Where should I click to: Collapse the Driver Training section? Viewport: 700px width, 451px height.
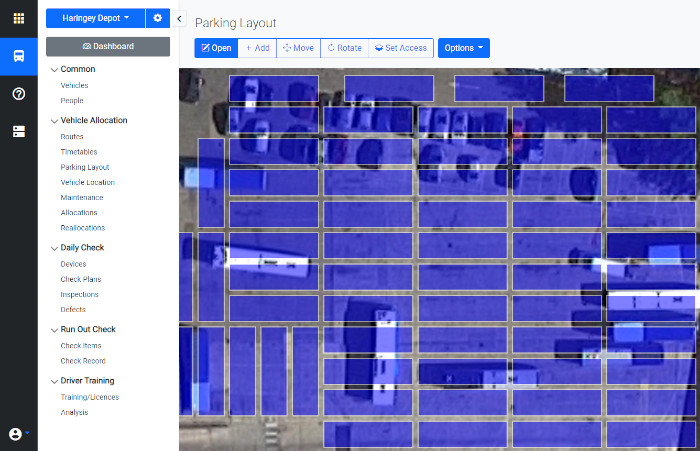[x=83, y=380]
